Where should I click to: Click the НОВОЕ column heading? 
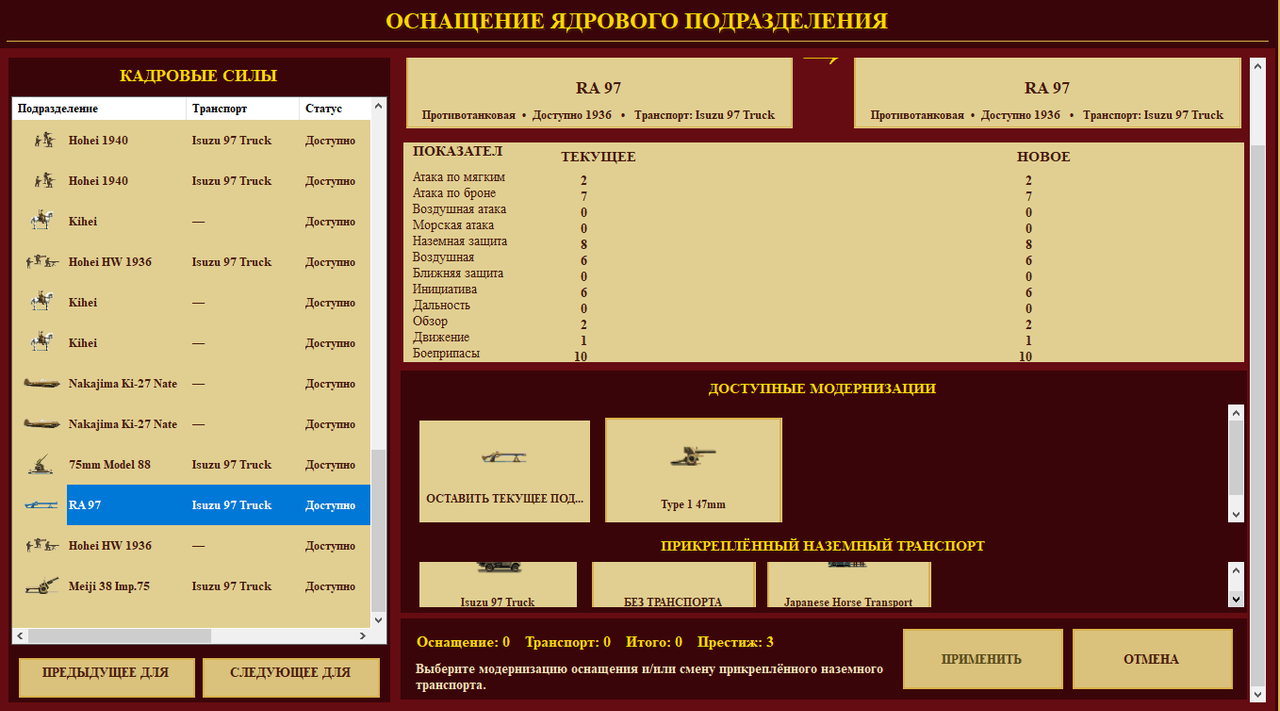(x=1043, y=157)
